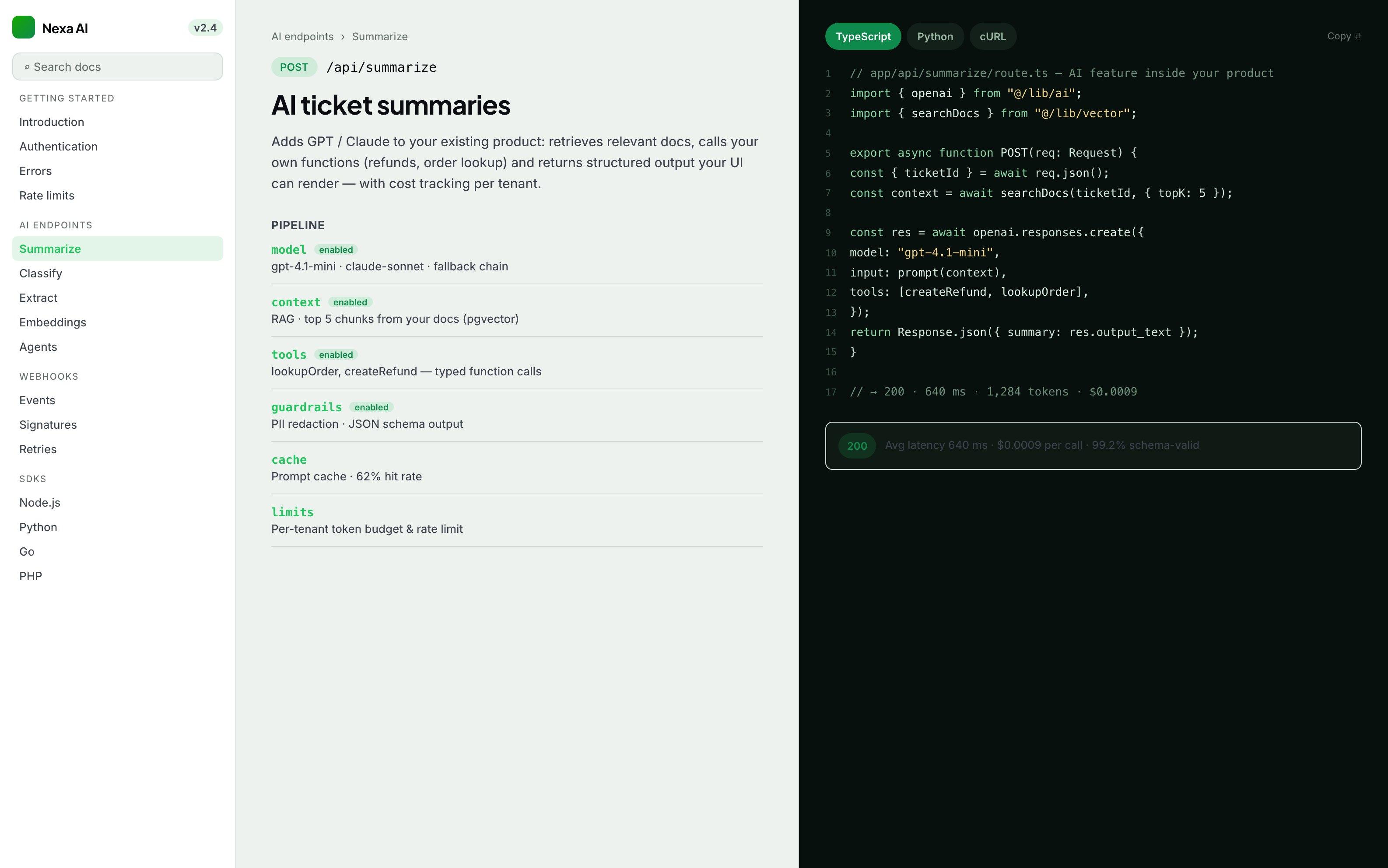Switch to the cURL code tab
The image size is (1388, 868).
992,36
